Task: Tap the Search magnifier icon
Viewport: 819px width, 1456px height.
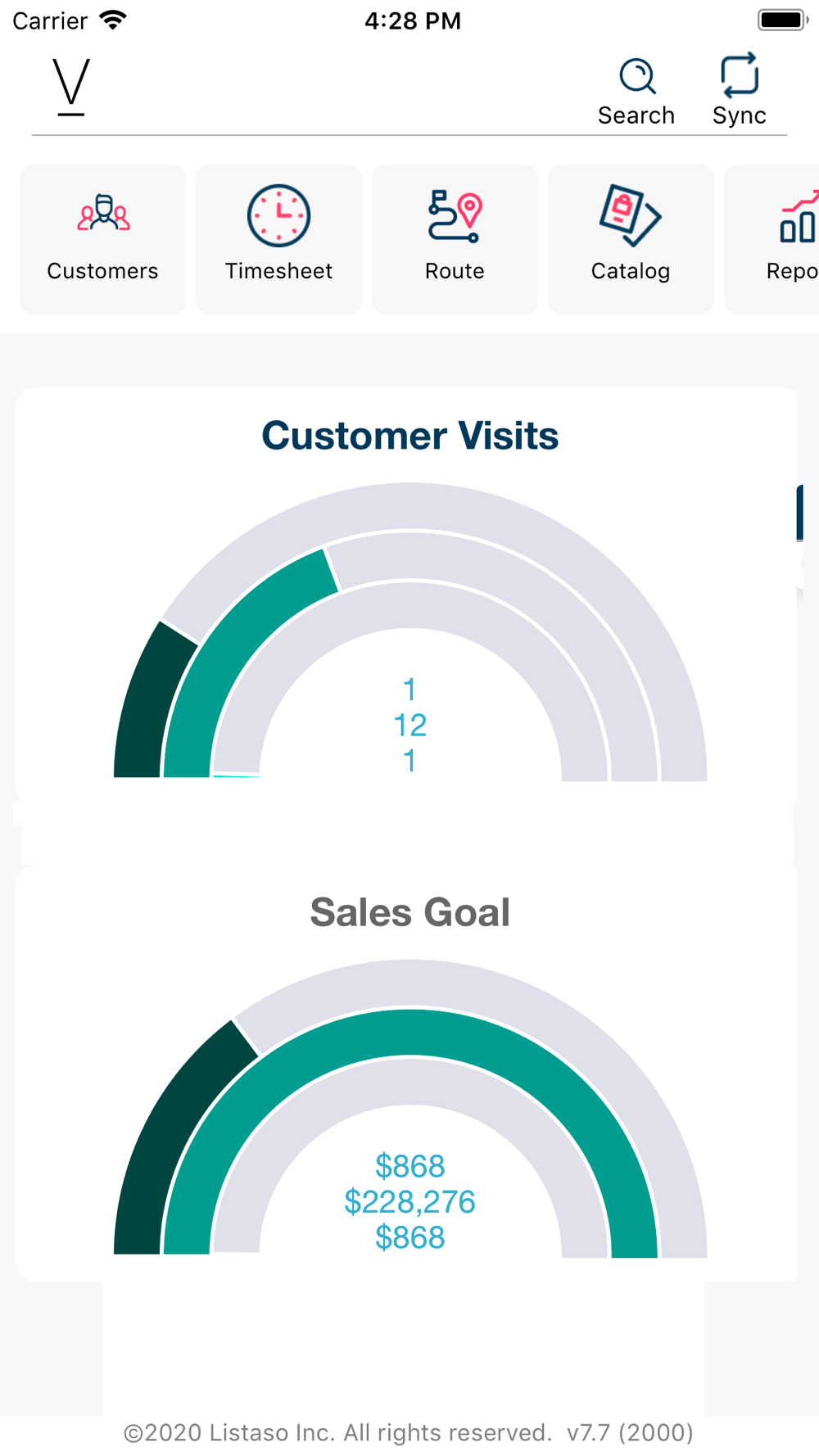Action: pyautogui.click(x=637, y=76)
